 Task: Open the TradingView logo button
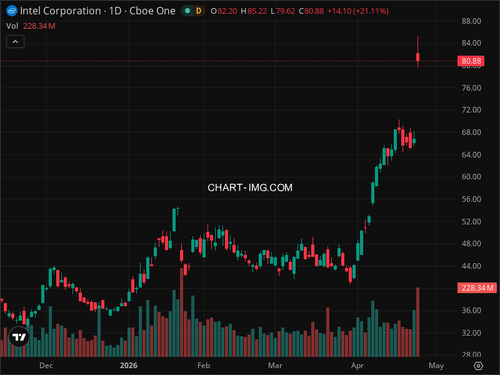(19, 337)
